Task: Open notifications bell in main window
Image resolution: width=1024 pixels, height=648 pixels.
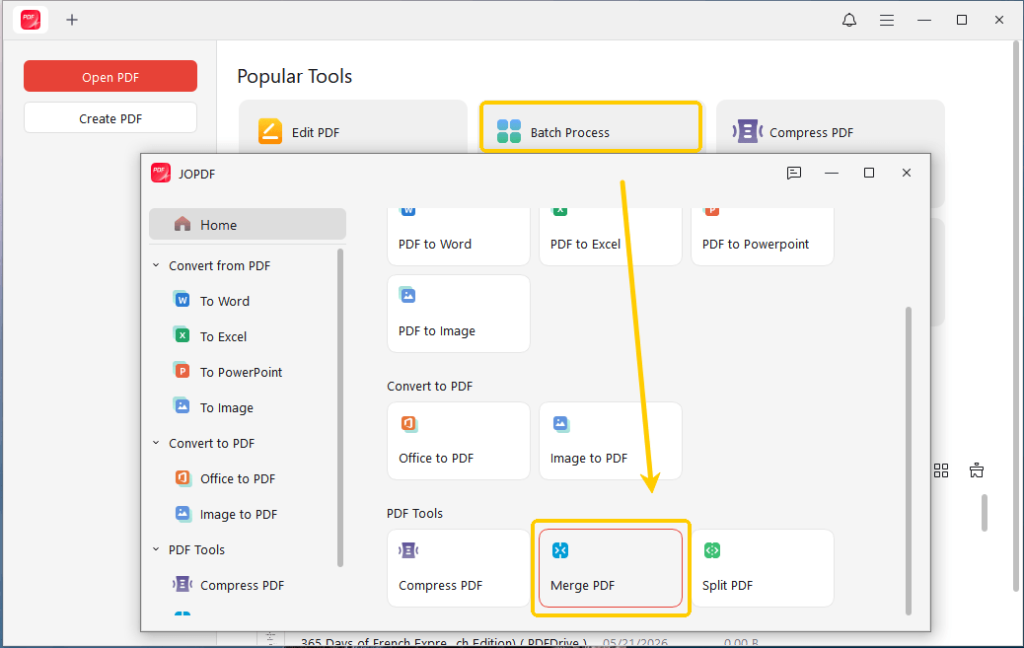Action: (849, 20)
